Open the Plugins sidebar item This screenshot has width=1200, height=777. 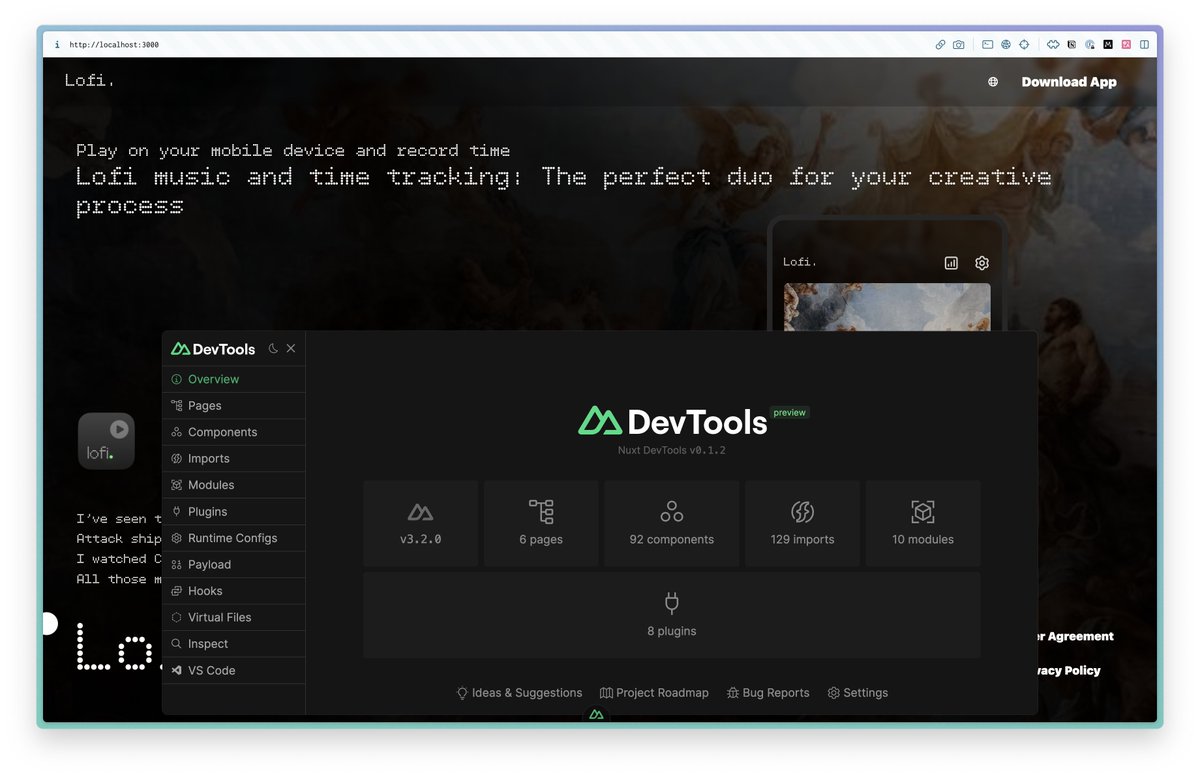(x=234, y=512)
